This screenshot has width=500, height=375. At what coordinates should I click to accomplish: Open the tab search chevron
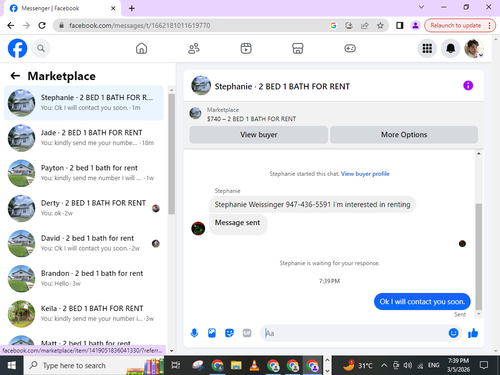pyautogui.click(x=421, y=7)
